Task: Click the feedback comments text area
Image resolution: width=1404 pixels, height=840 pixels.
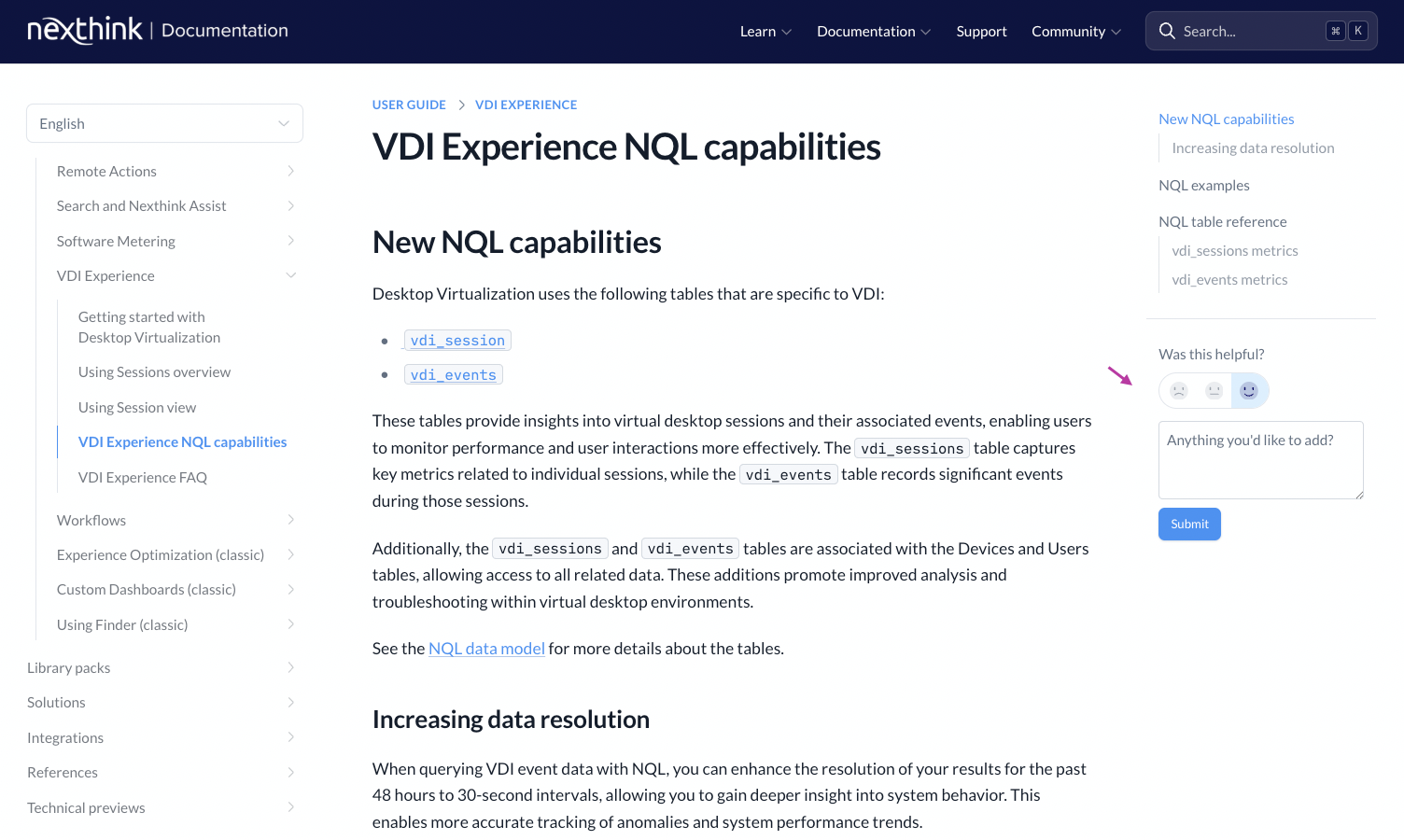Action: coord(1260,459)
